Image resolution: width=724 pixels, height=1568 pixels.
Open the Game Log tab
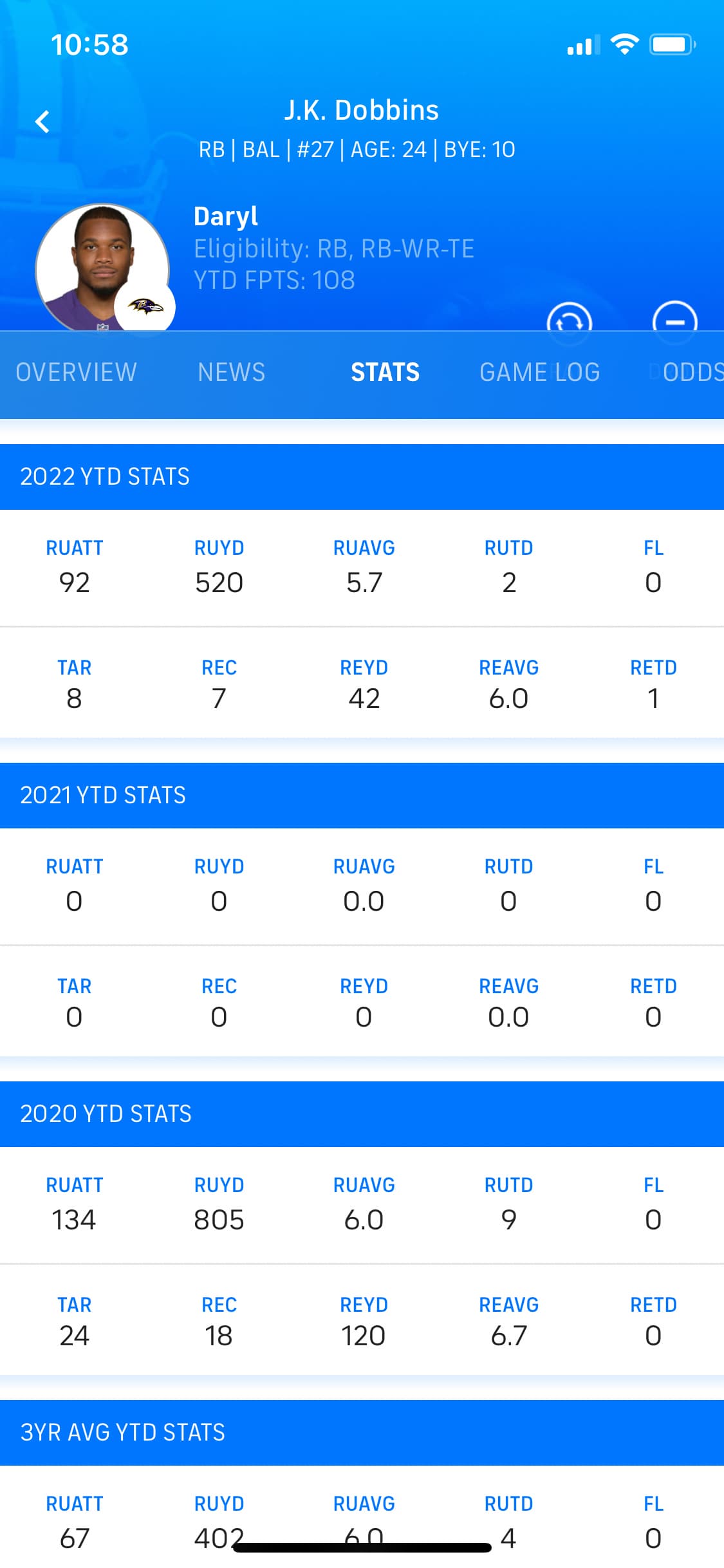coord(539,372)
